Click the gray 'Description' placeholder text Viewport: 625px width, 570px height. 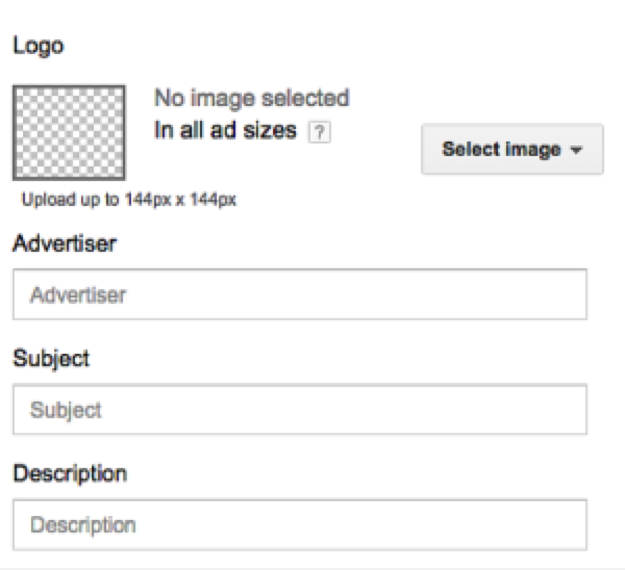(x=82, y=525)
